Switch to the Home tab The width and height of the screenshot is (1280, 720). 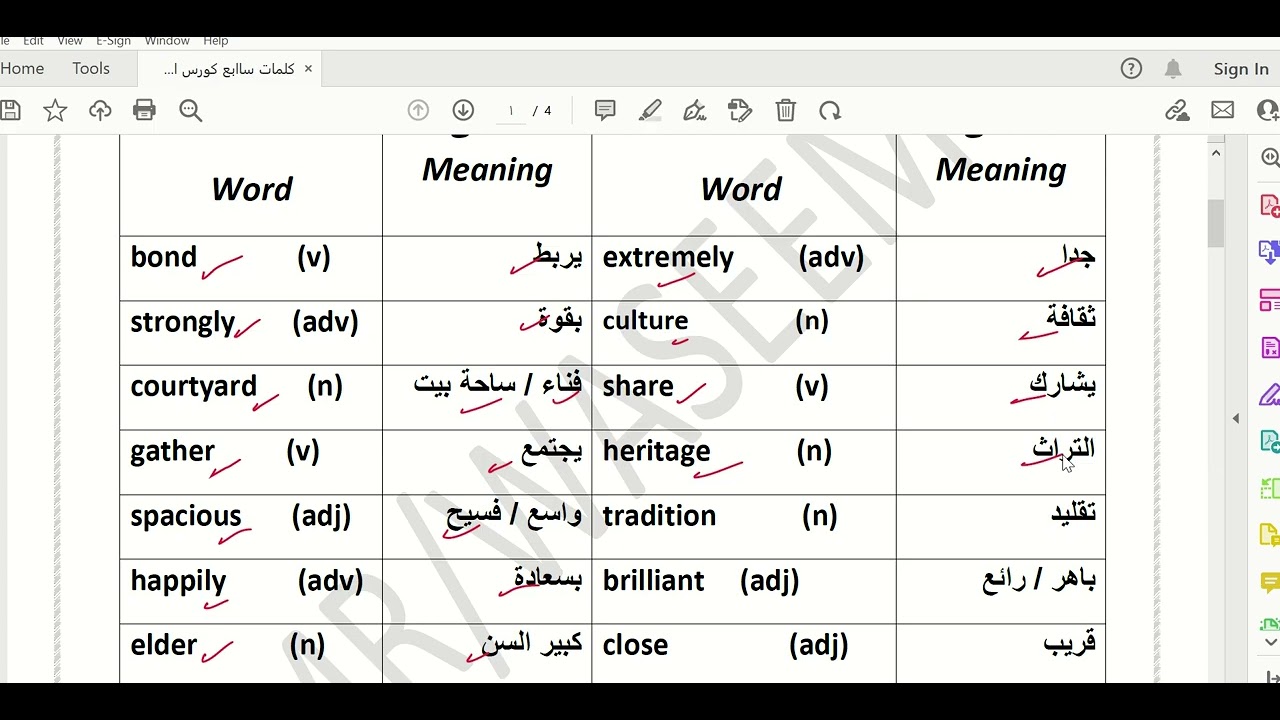[22, 68]
